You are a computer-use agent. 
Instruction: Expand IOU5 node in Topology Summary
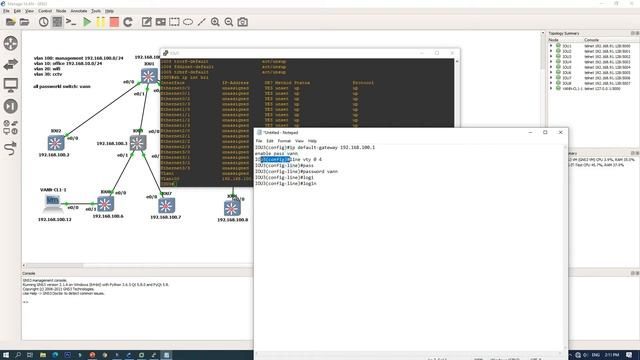(551, 67)
